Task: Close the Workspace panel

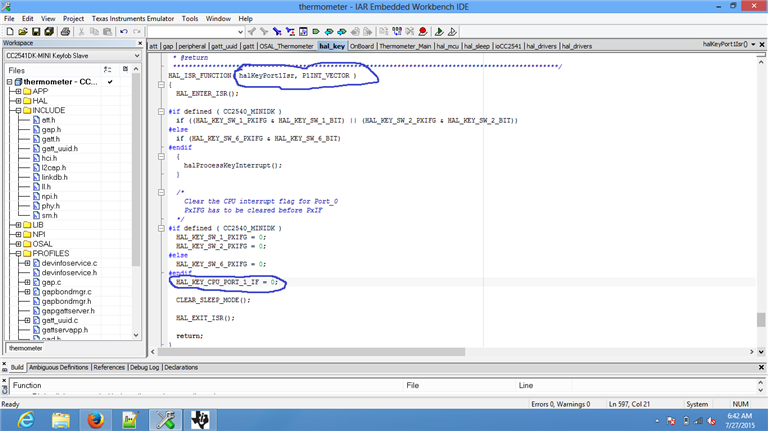Action: [140, 43]
